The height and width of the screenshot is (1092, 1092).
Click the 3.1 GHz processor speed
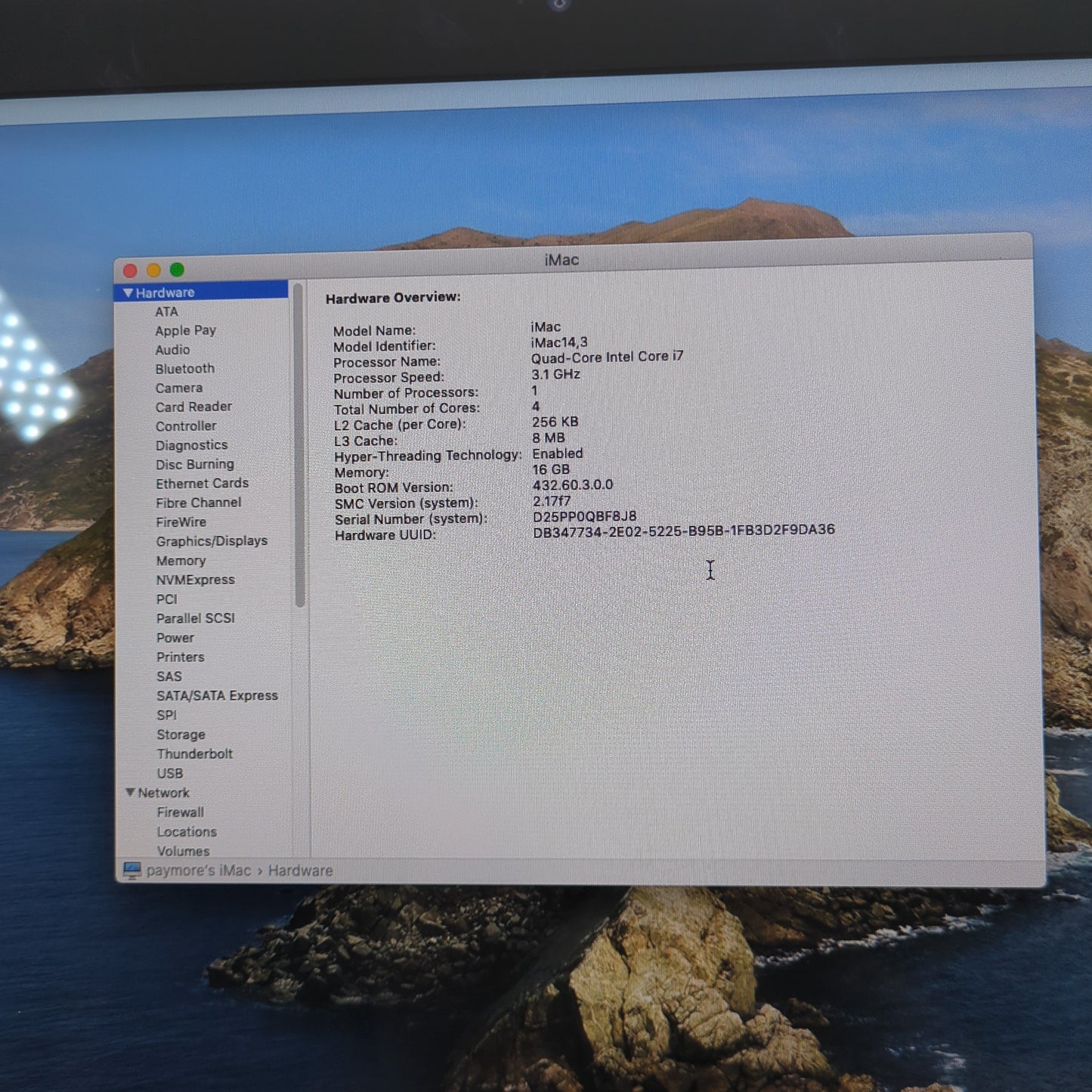[555, 374]
